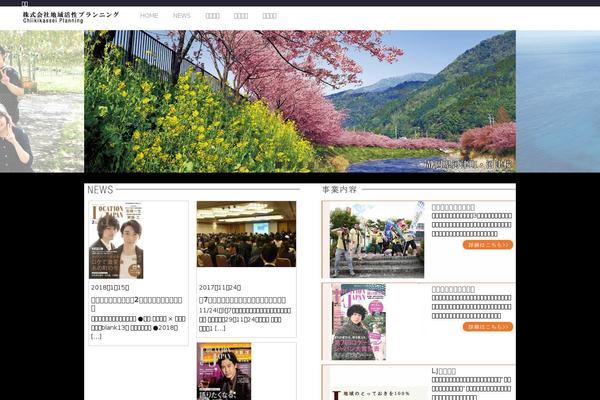Viewport: 600px width, 400px height.
Task: Open the fourth navigation item in header
Action: point(241,16)
